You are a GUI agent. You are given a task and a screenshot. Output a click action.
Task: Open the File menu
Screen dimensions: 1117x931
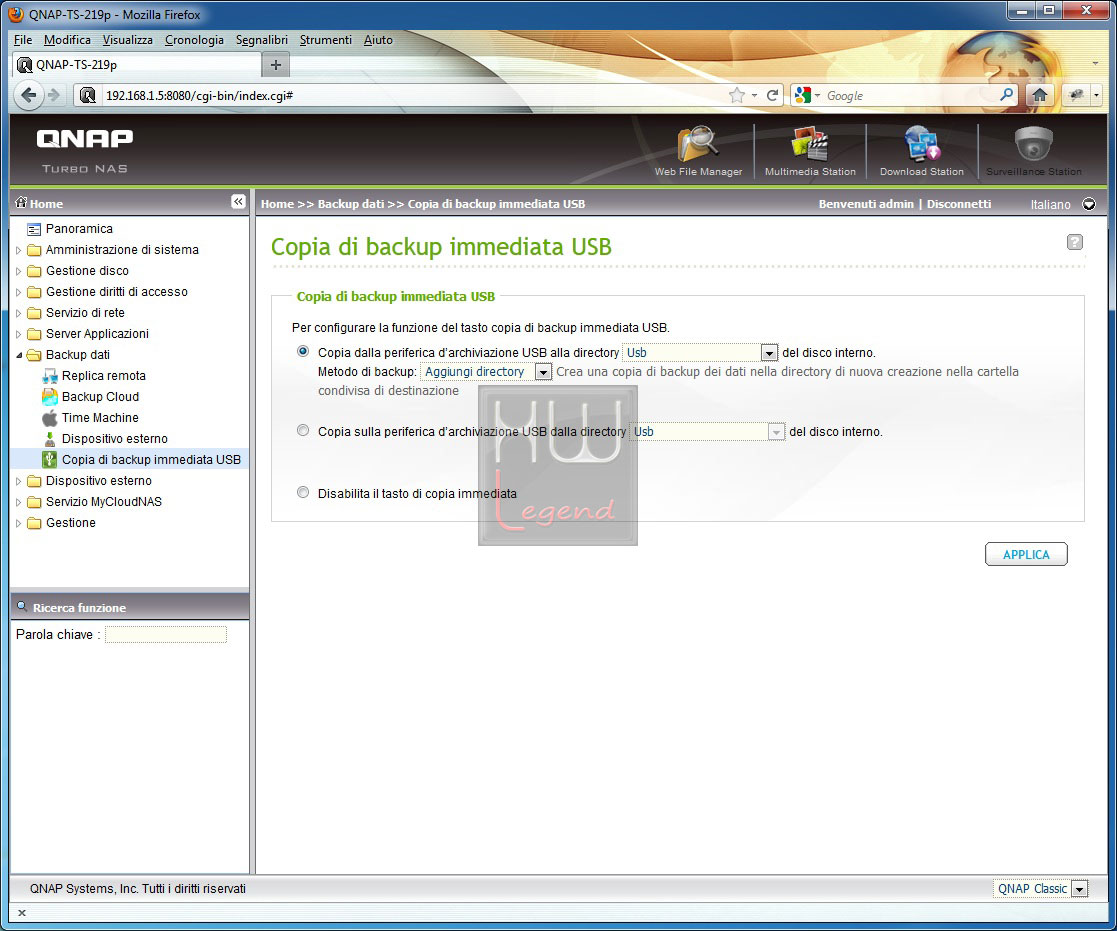pyautogui.click(x=23, y=40)
